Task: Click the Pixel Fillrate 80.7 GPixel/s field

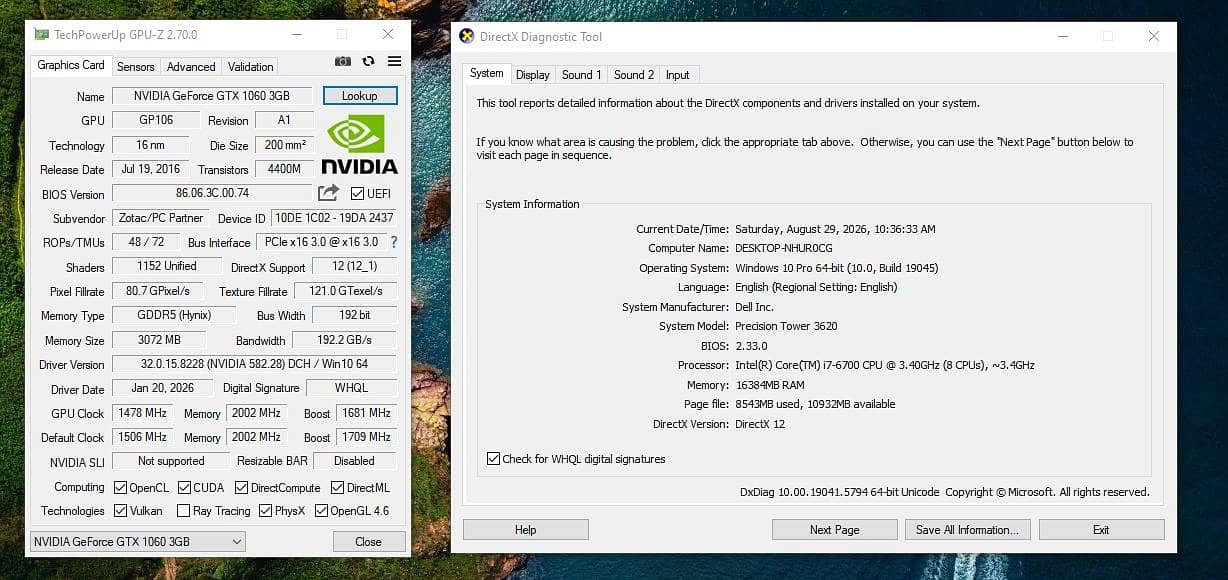Action: [157, 291]
